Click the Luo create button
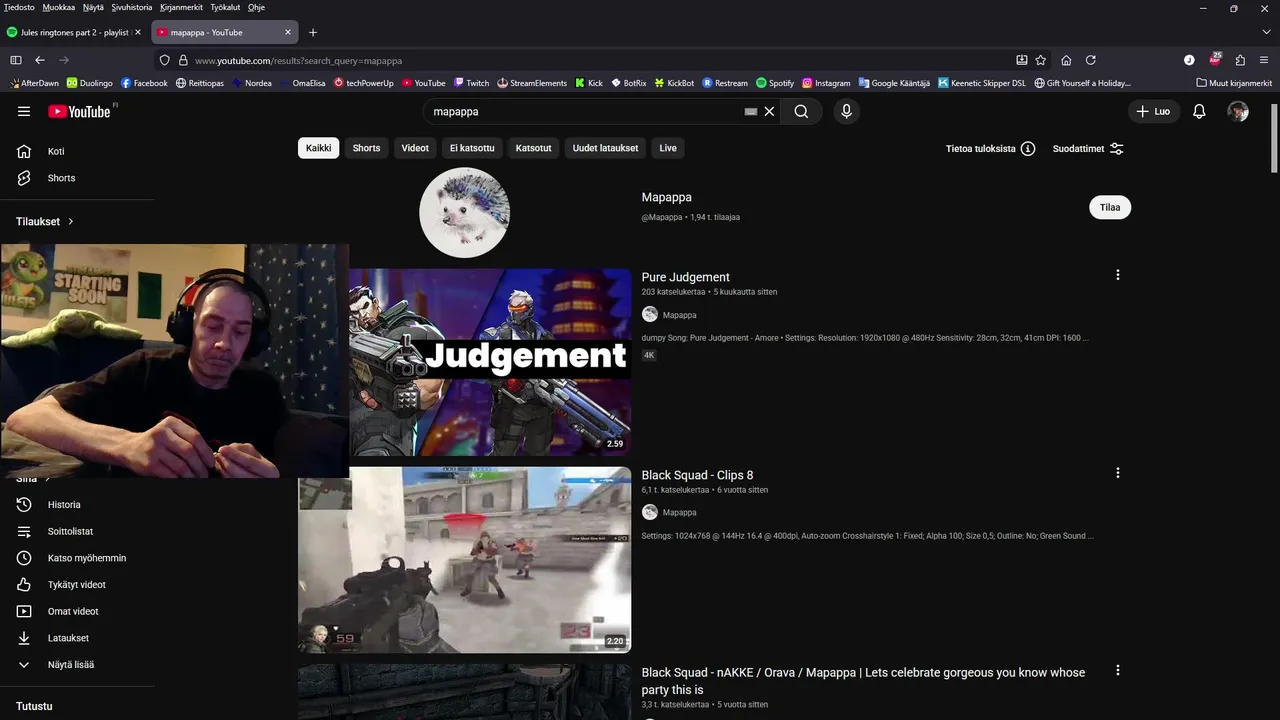 (x=1153, y=112)
